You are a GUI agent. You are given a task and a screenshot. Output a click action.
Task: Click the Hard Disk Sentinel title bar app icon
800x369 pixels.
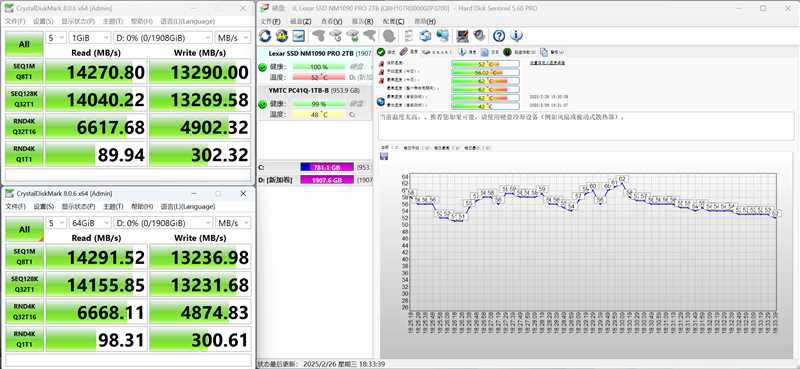264,8
